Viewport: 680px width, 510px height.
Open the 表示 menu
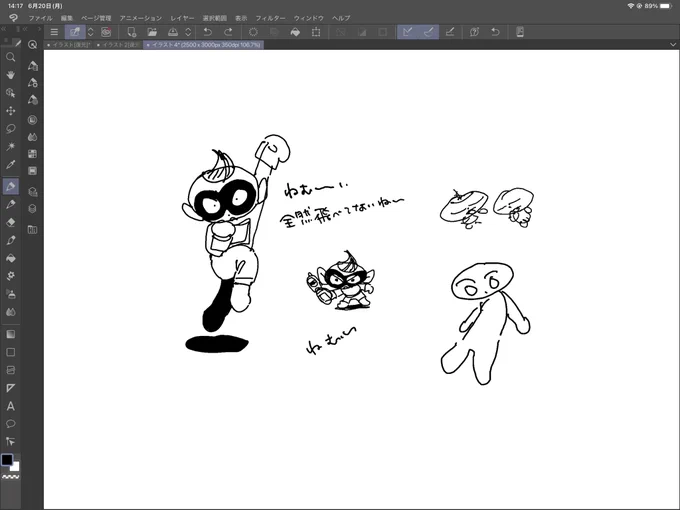click(x=241, y=18)
